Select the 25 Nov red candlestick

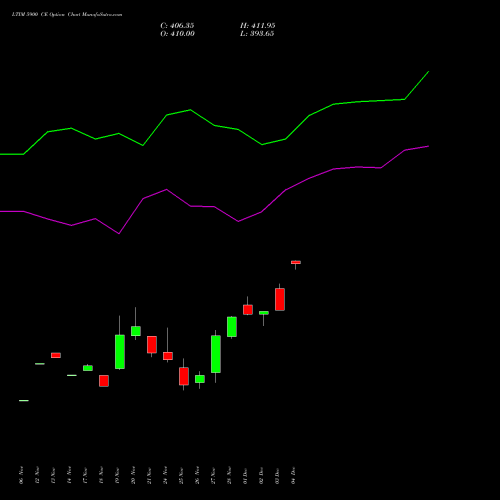coord(184,376)
